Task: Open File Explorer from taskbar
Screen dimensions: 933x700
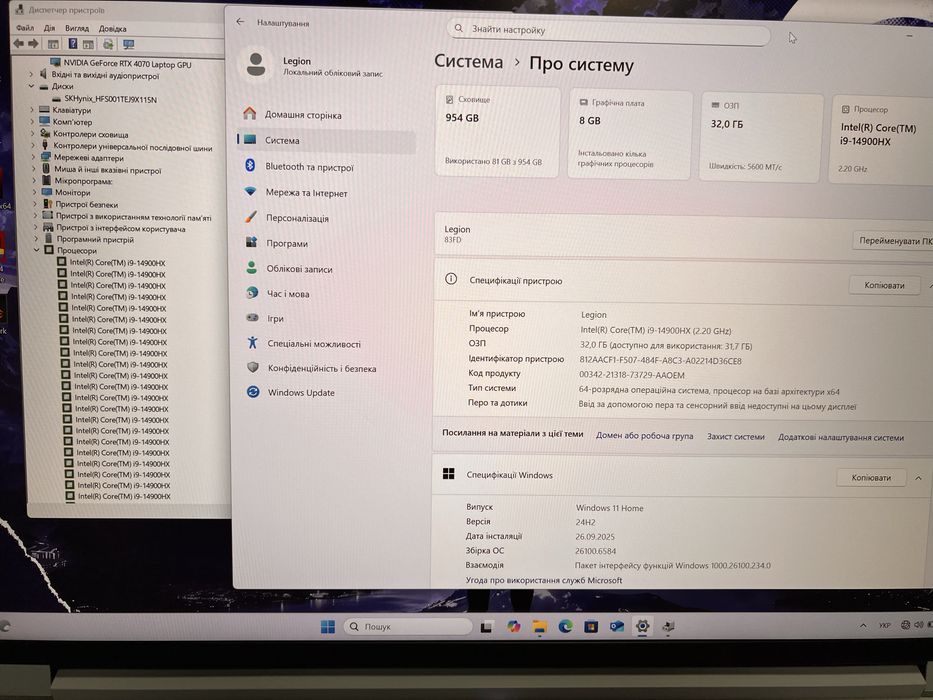Action: click(x=540, y=626)
